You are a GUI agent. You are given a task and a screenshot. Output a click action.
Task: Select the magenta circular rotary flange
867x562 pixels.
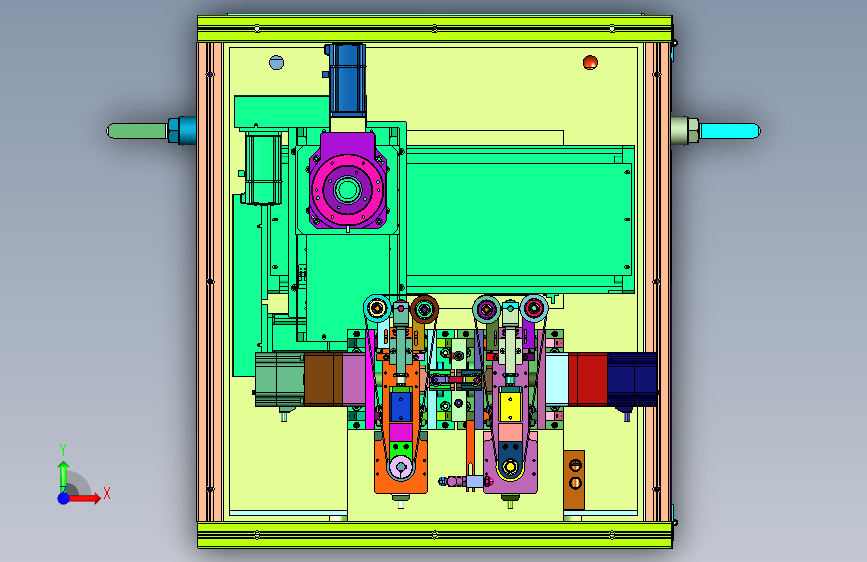pos(347,190)
